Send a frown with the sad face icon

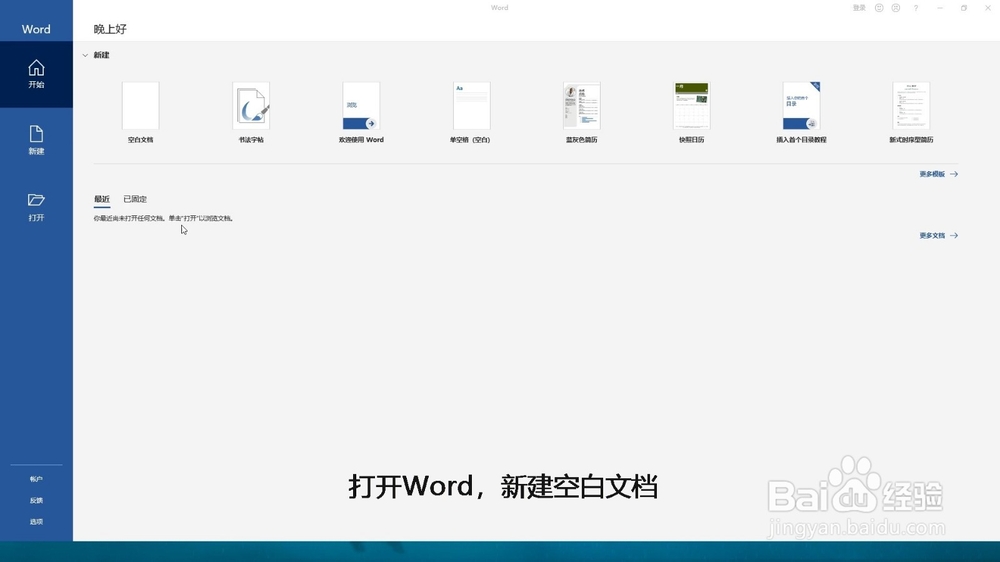[x=896, y=8]
